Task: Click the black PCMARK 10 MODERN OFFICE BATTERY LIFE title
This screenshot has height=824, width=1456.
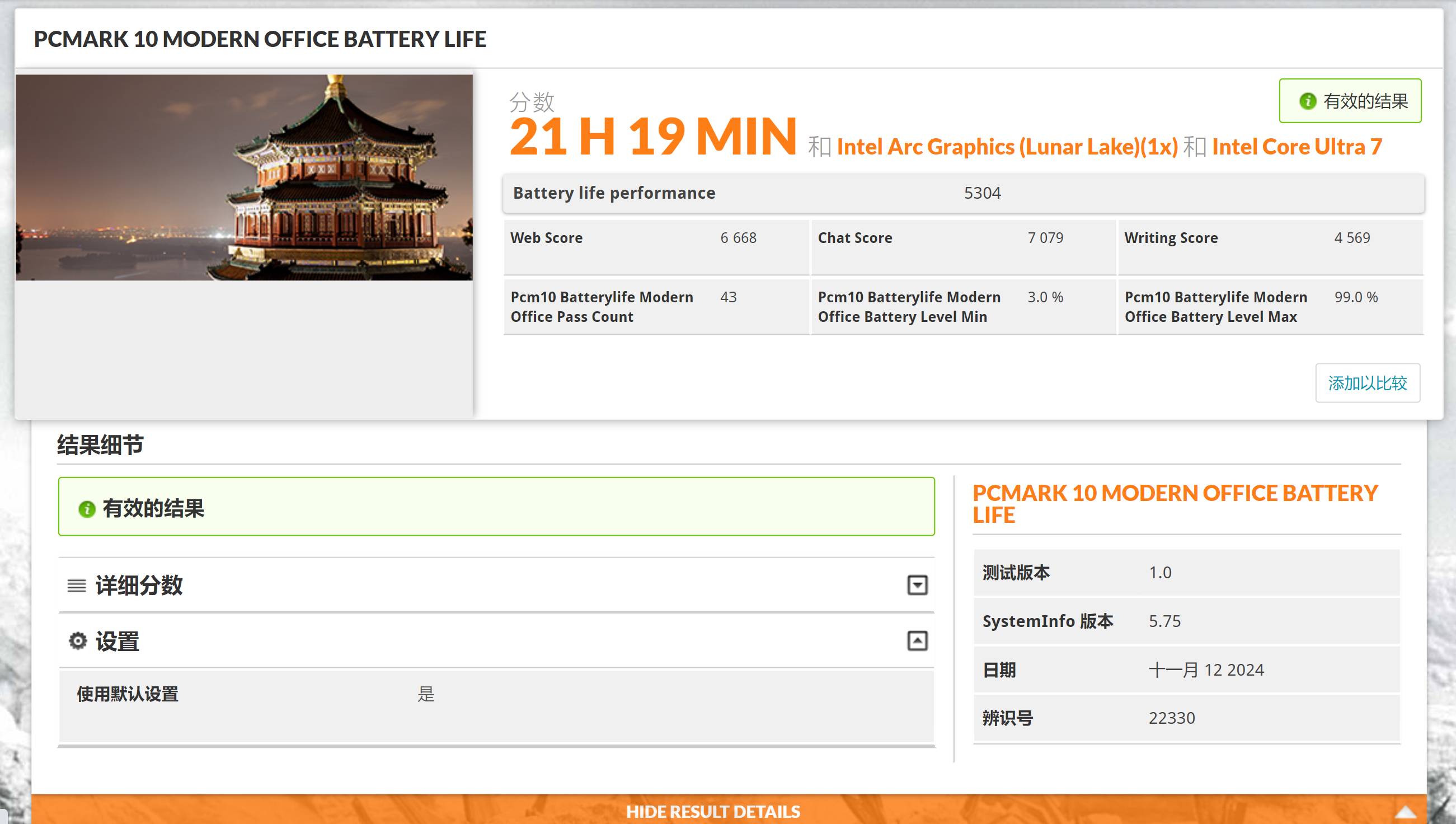Action: click(260, 39)
